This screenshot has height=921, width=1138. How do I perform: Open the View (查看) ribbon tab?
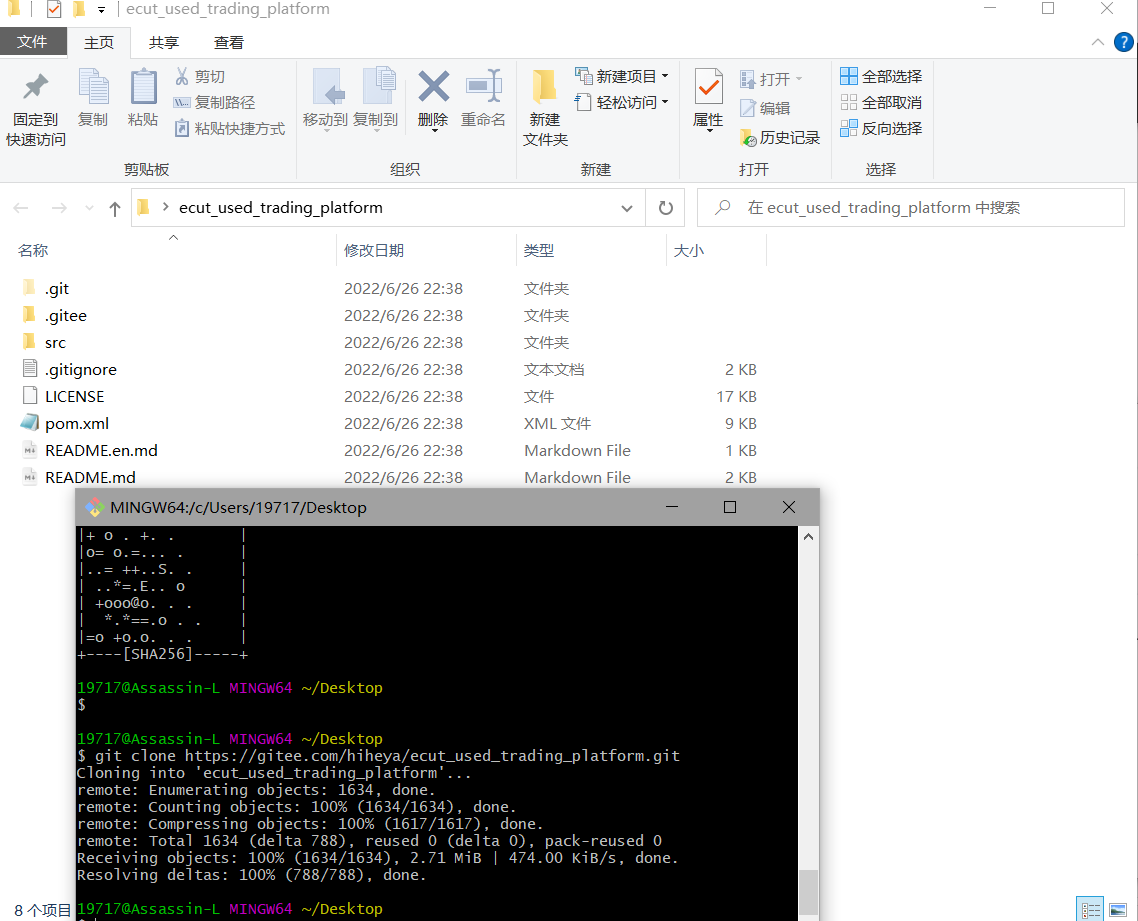229,43
